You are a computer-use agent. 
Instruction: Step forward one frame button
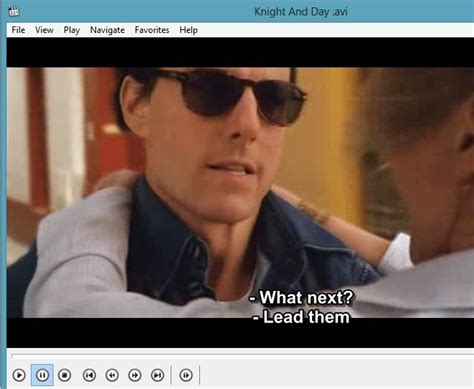pyautogui.click(x=186, y=375)
